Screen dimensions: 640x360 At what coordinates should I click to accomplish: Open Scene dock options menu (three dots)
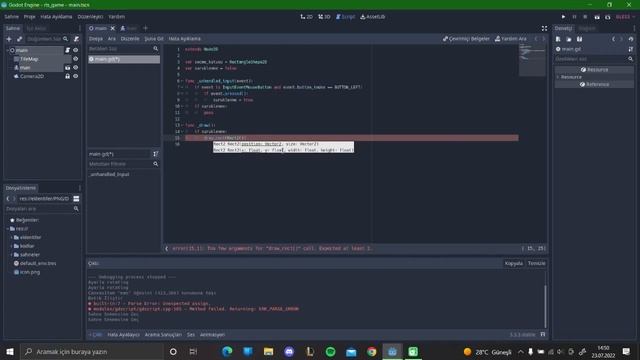pos(80,28)
